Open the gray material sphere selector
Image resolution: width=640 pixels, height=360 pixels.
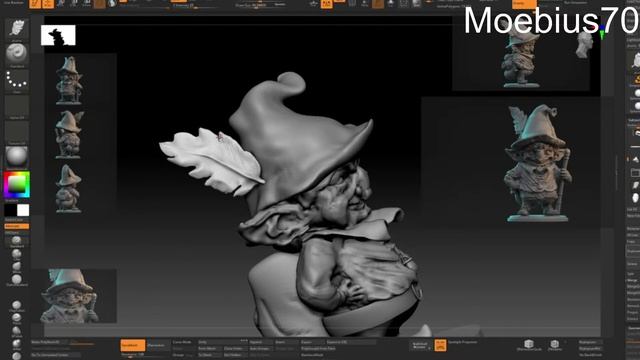[17, 156]
